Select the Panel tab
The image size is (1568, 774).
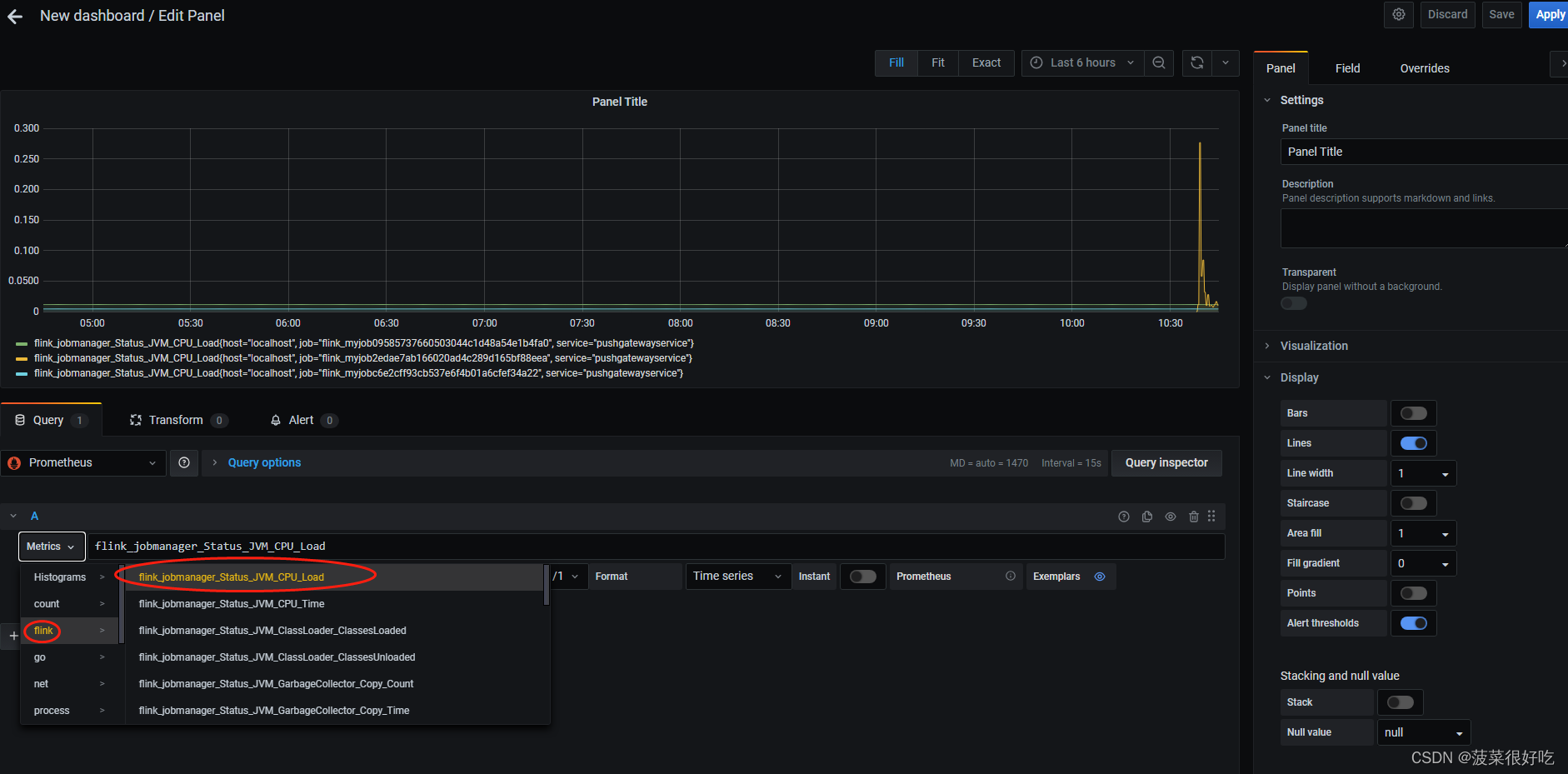(1281, 68)
